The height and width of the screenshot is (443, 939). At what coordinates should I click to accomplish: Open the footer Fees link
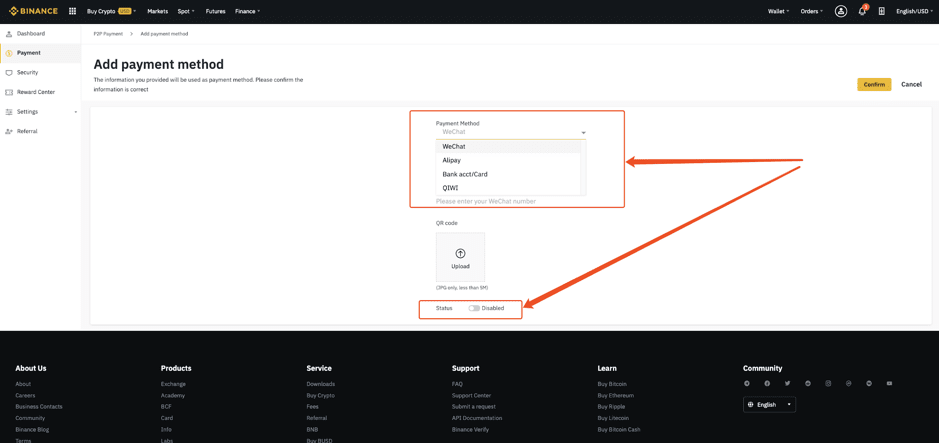[x=312, y=407]
